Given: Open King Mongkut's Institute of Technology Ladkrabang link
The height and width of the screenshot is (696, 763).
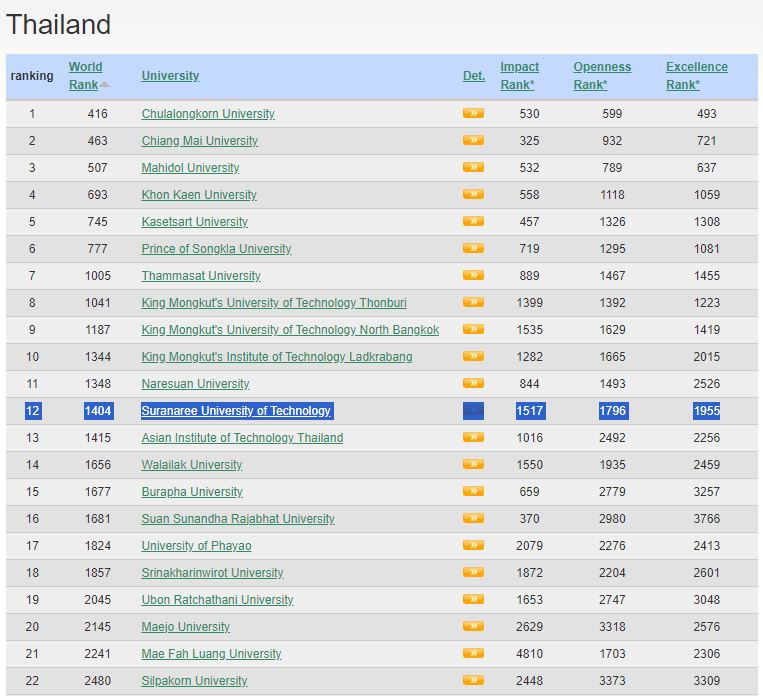Looking at the screenshot, I should point(277,357).
